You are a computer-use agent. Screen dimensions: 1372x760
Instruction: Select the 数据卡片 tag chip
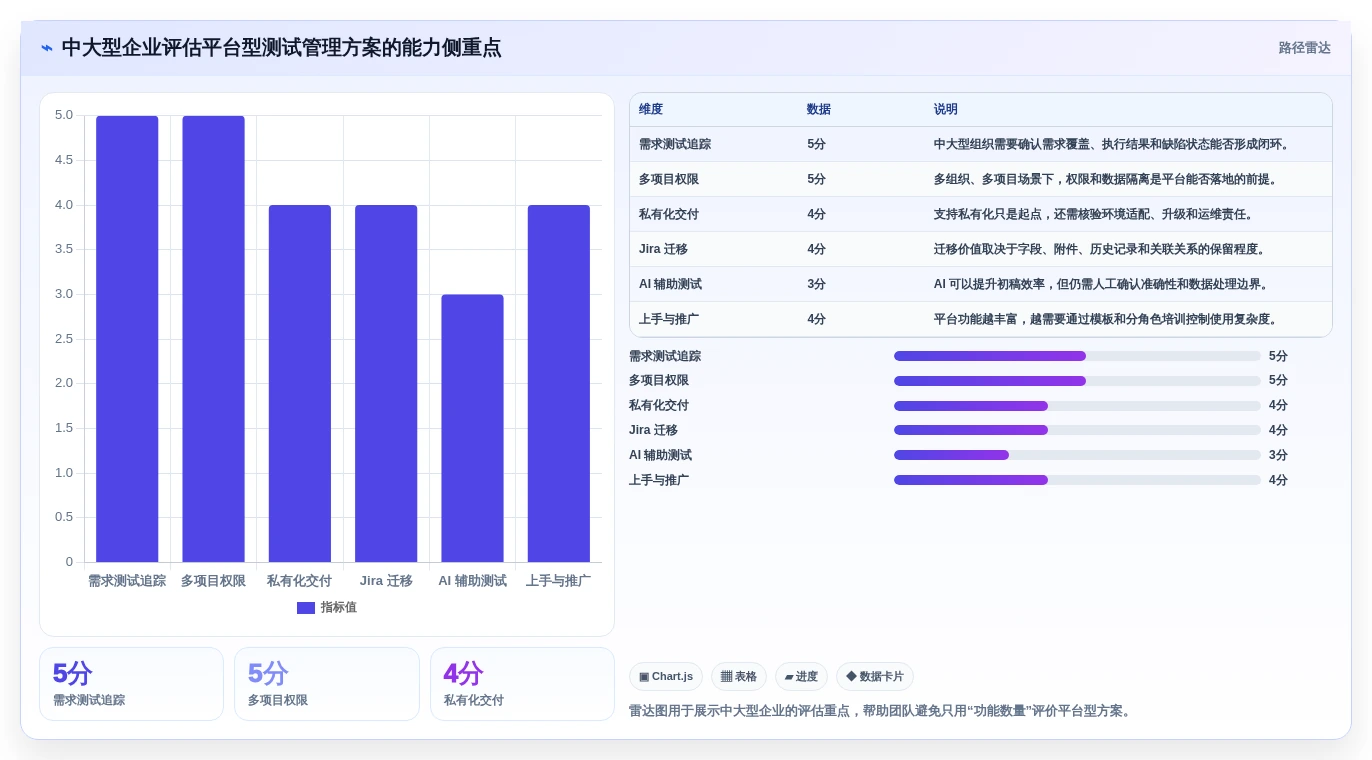[875, 677]
